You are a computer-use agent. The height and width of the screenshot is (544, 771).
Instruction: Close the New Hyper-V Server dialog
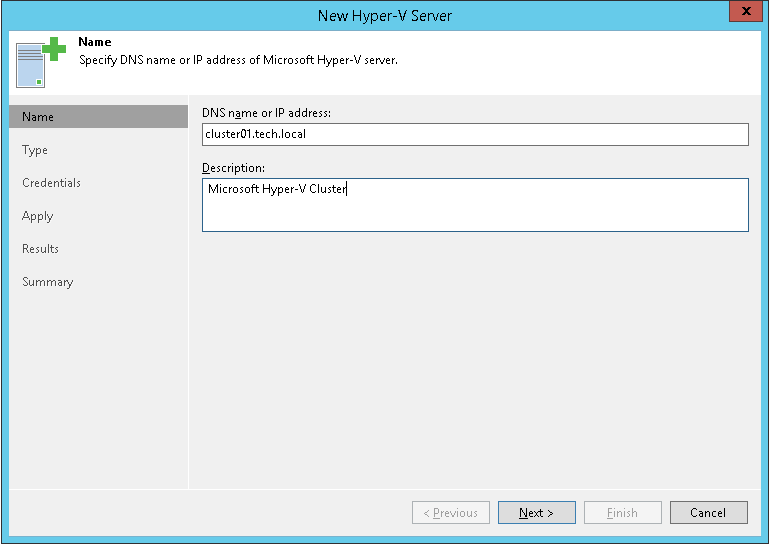click(x=745, y=11)
